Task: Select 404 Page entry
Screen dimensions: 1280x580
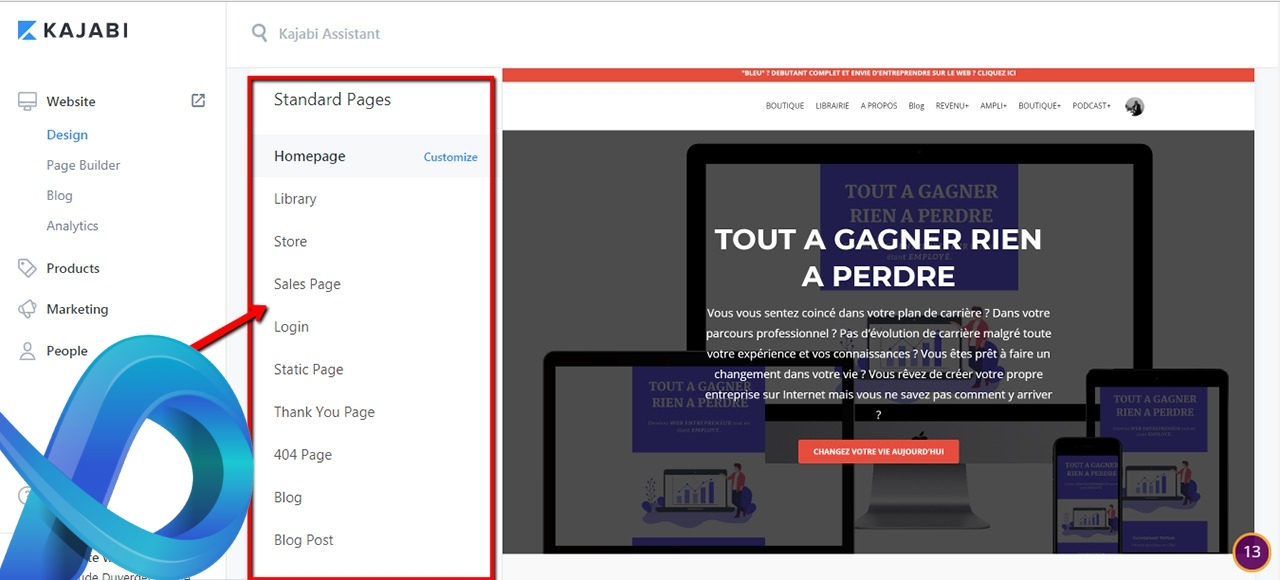Action: click(303, 455)
